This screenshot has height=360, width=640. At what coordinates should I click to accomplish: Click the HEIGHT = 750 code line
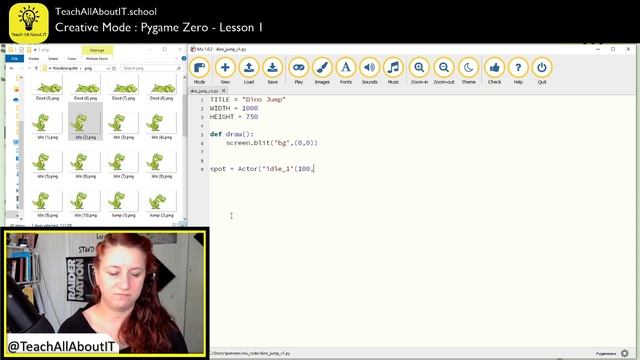tap(234, 117)
